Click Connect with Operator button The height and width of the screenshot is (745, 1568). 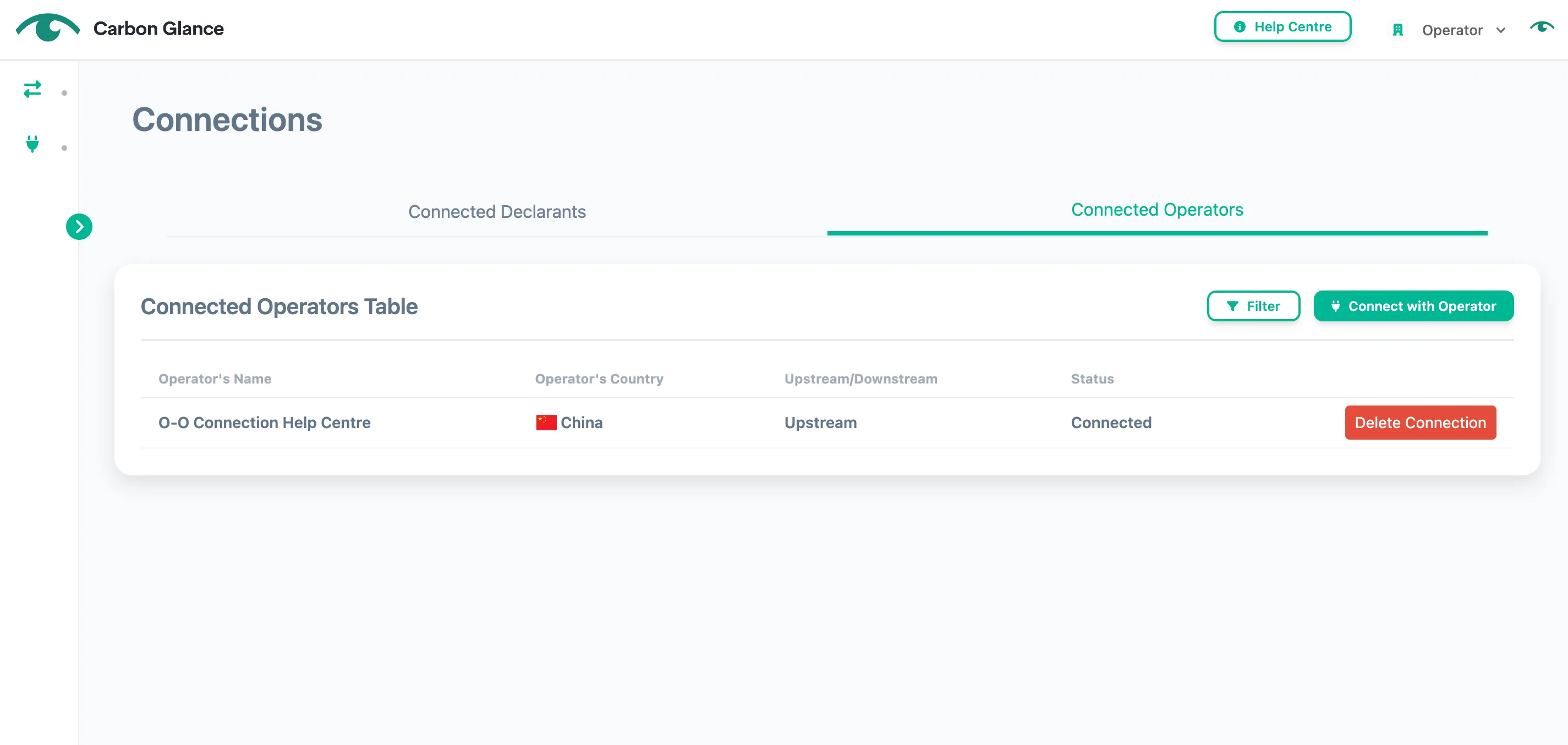1413,306
